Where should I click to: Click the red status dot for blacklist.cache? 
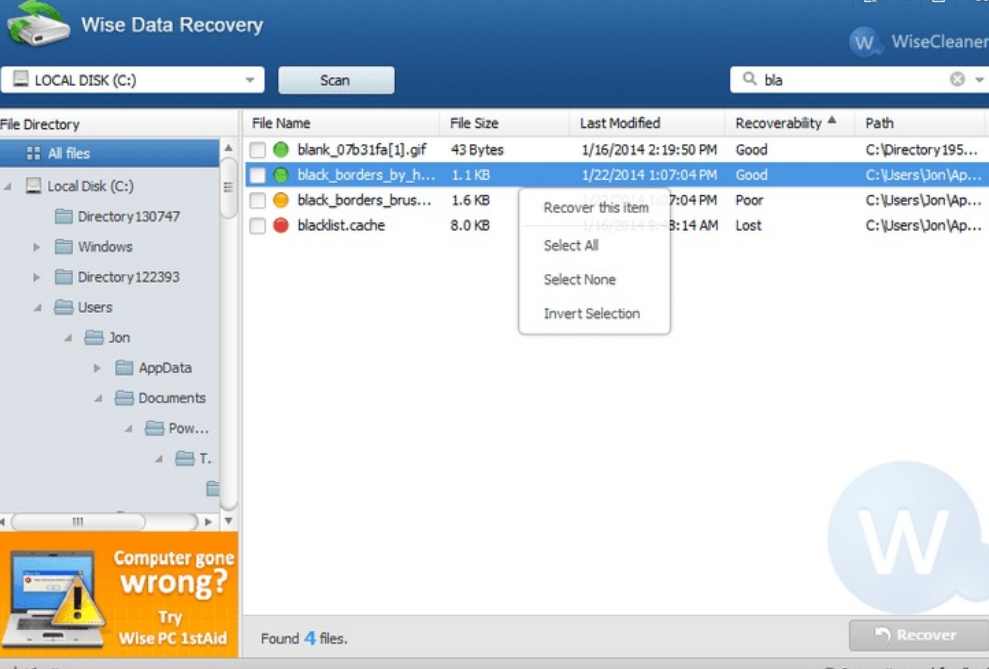click(x=281, y=226)
